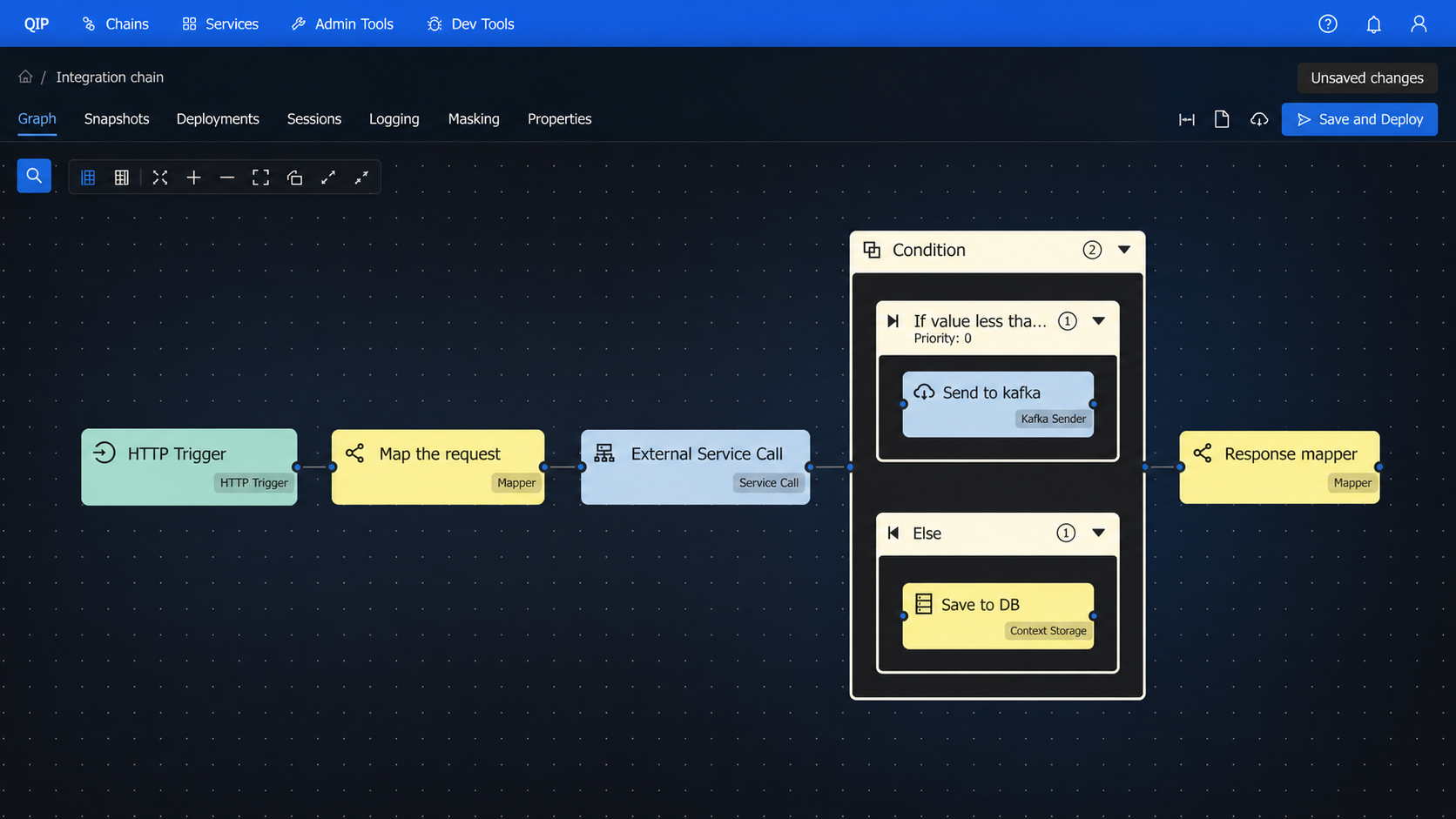Open the help question mark icon
The height and width of the screenshot is (819, 1456).
(1328, 23)
